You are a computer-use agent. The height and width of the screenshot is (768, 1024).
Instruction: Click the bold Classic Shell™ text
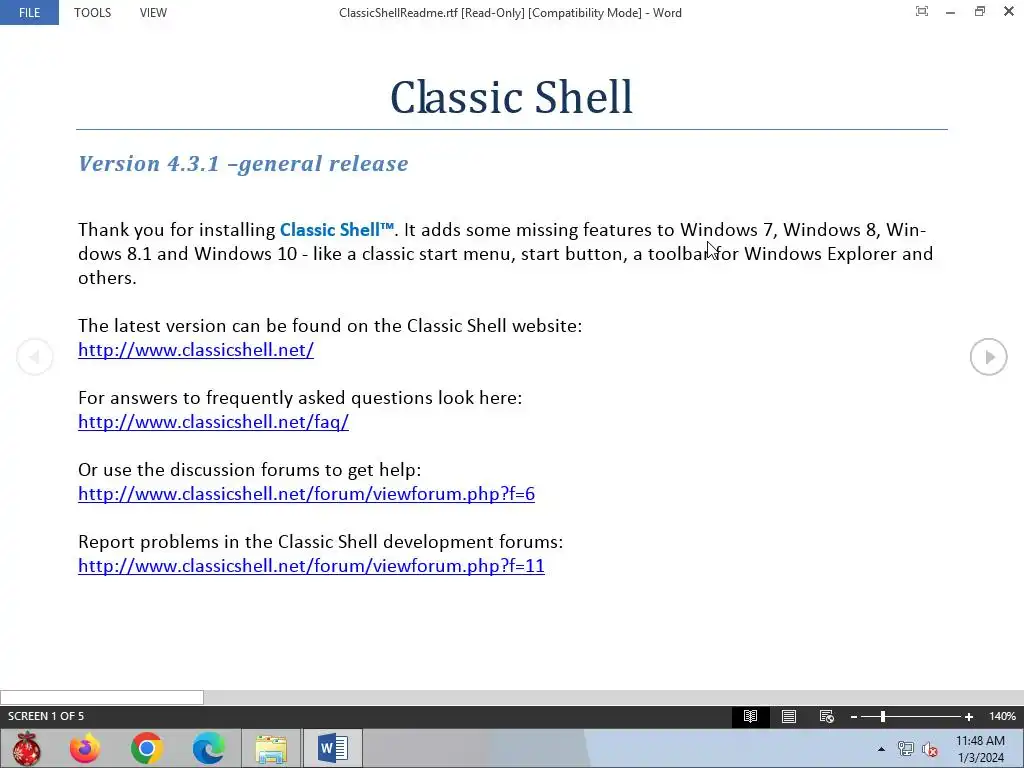tap(337, 230)
